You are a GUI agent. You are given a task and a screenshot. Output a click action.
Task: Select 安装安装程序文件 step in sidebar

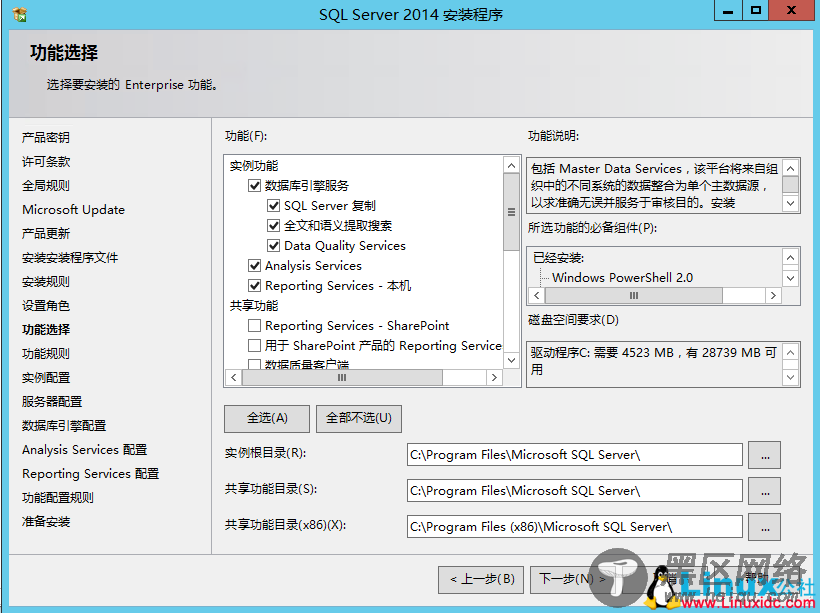(x=70, y=258)
